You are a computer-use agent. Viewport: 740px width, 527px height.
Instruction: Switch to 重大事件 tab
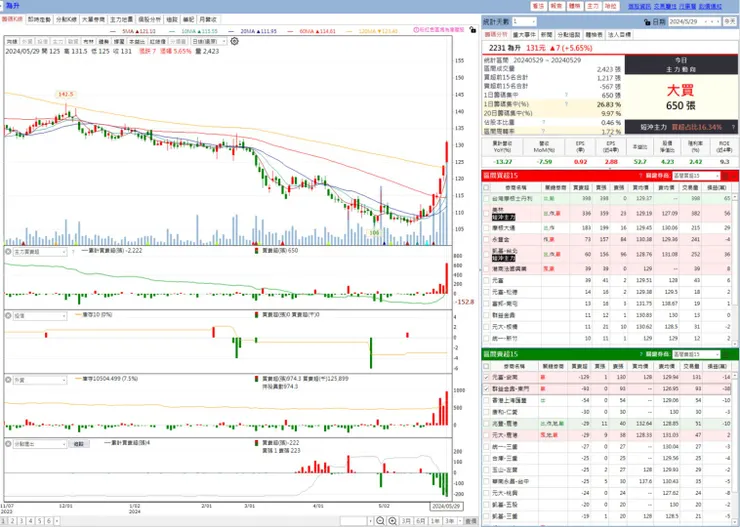pos(524,35)
